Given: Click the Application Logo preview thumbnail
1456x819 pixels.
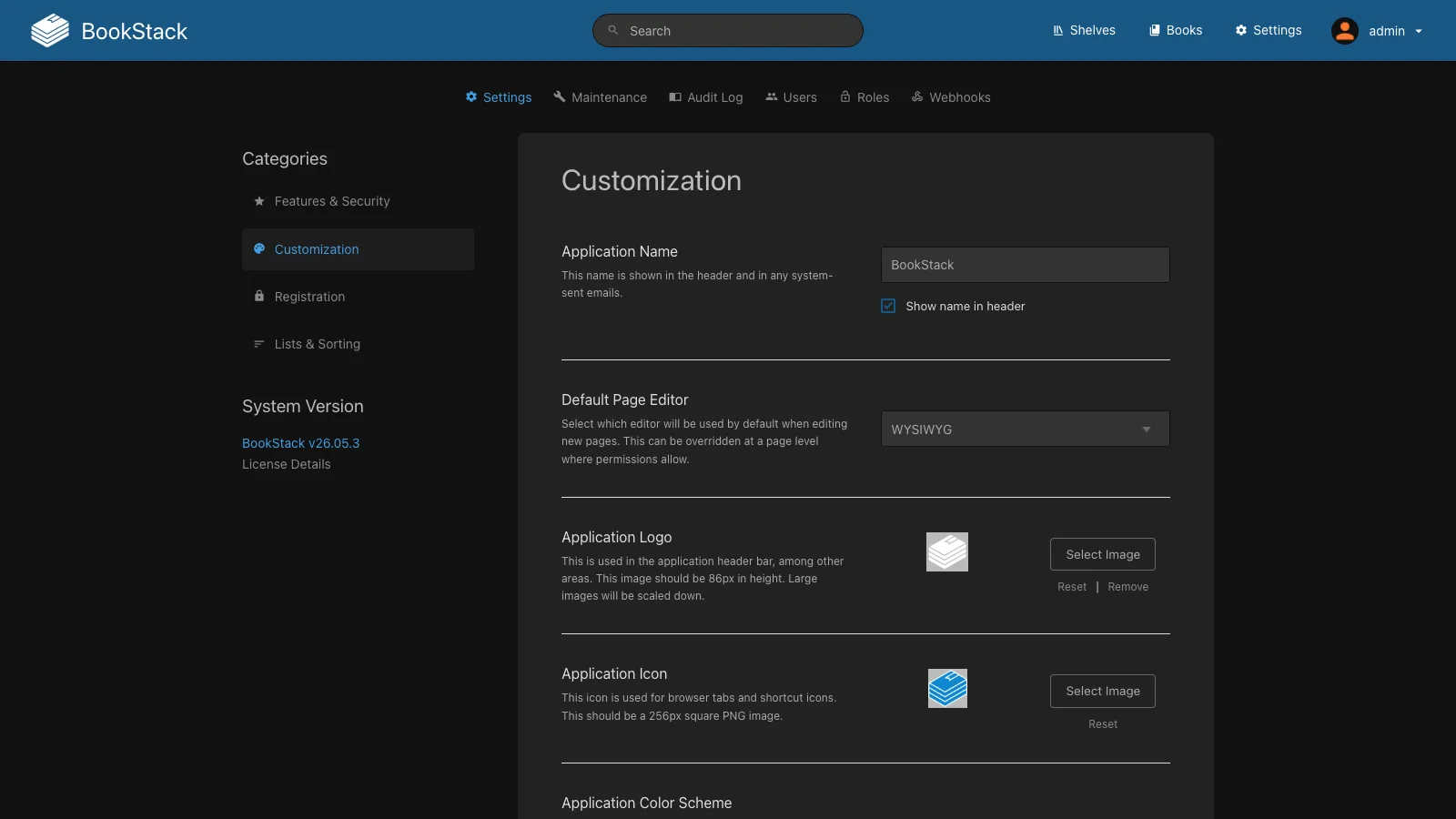Looking at the screenshot, I should (x=947, y=552).
